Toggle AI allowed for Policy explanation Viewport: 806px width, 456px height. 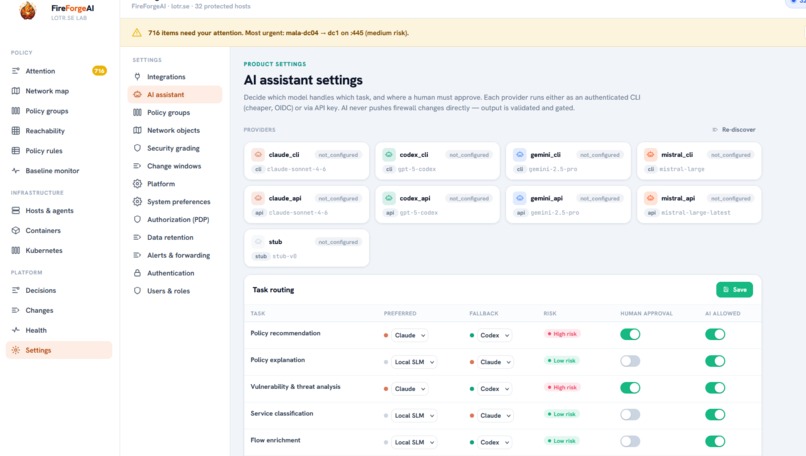click(715, 361)
